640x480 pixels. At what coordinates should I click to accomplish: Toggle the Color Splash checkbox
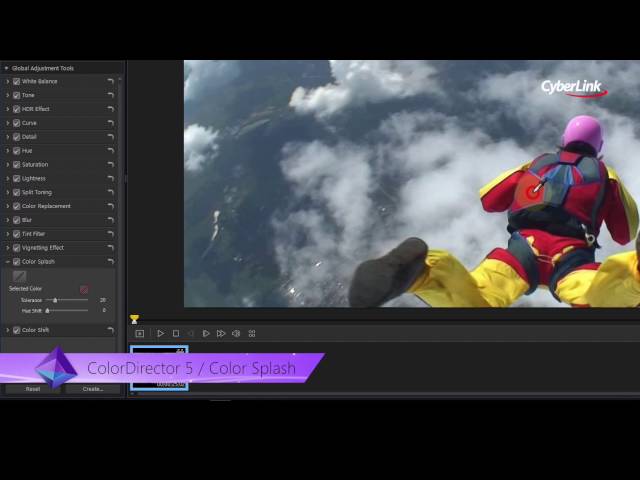16,262
